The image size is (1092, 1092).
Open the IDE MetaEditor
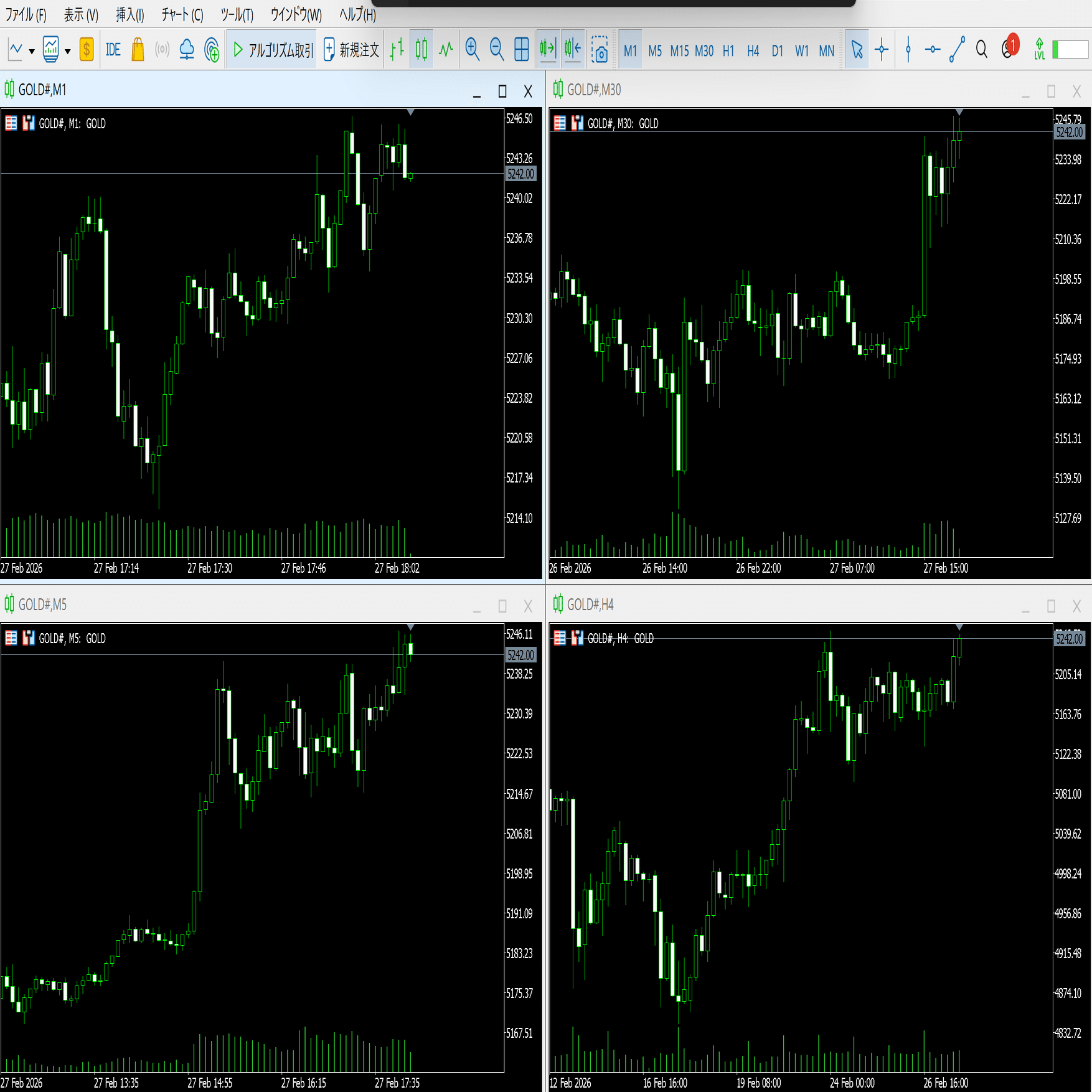(x=113, y=49)
